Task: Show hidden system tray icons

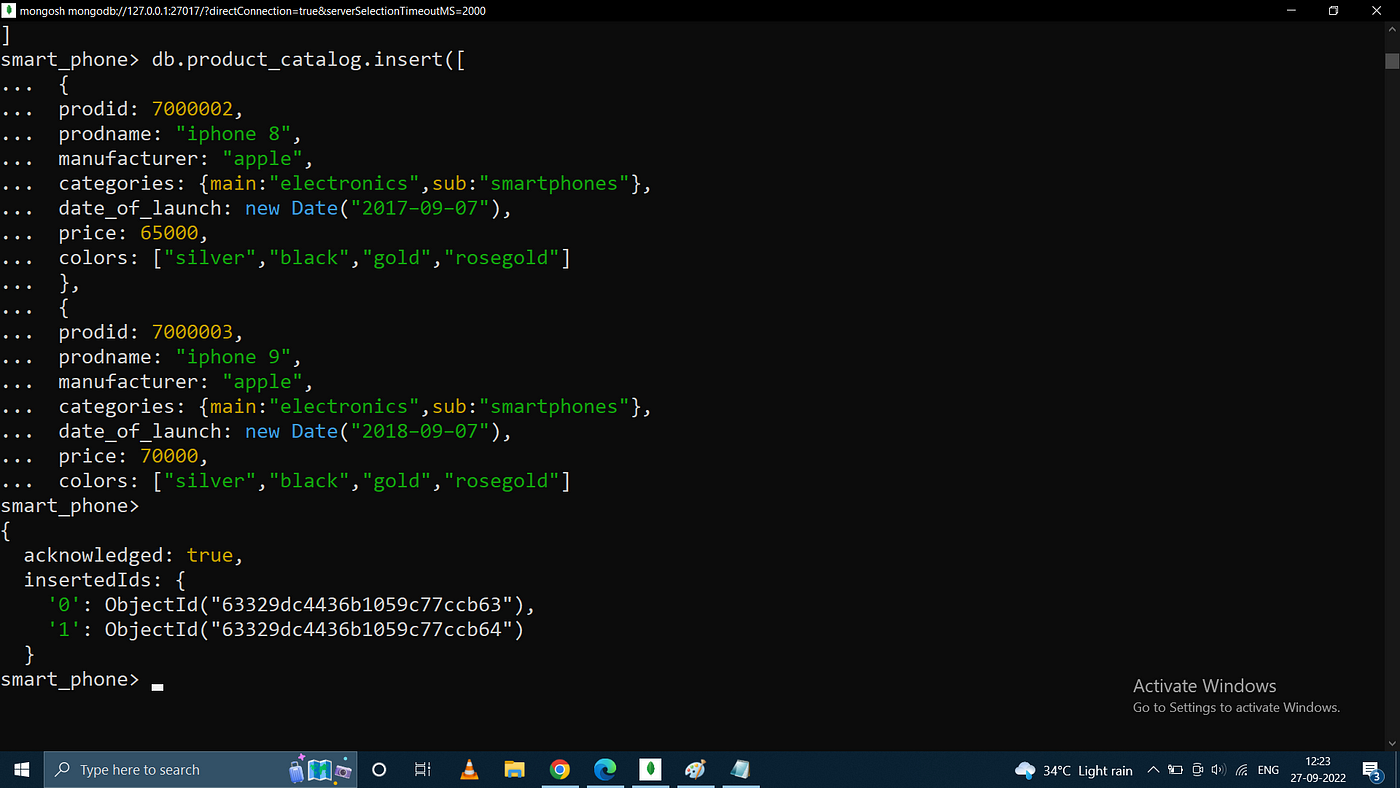Action: point(1153,770)
